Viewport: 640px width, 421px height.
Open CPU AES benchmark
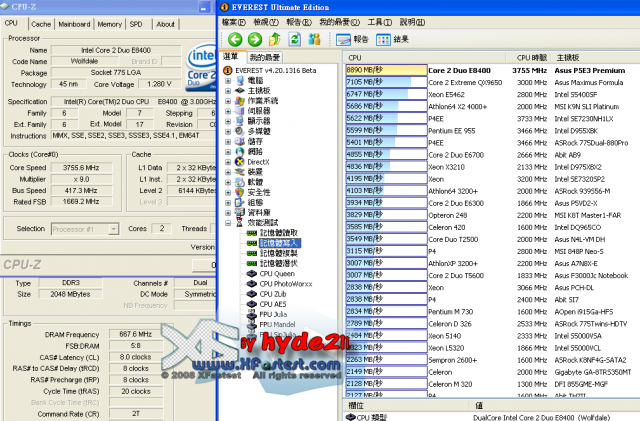click(x=273, y=304)
